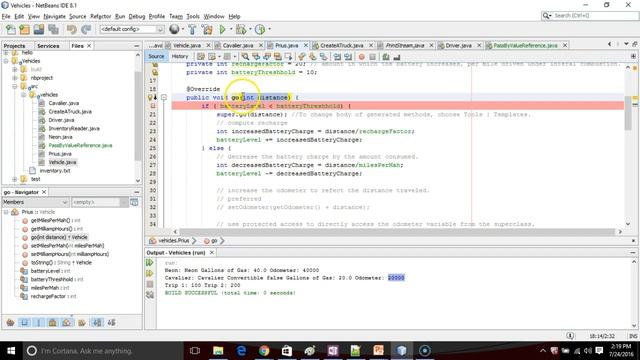Click the vehicles.Prius breadcrumb

click(x=173, y=241)
